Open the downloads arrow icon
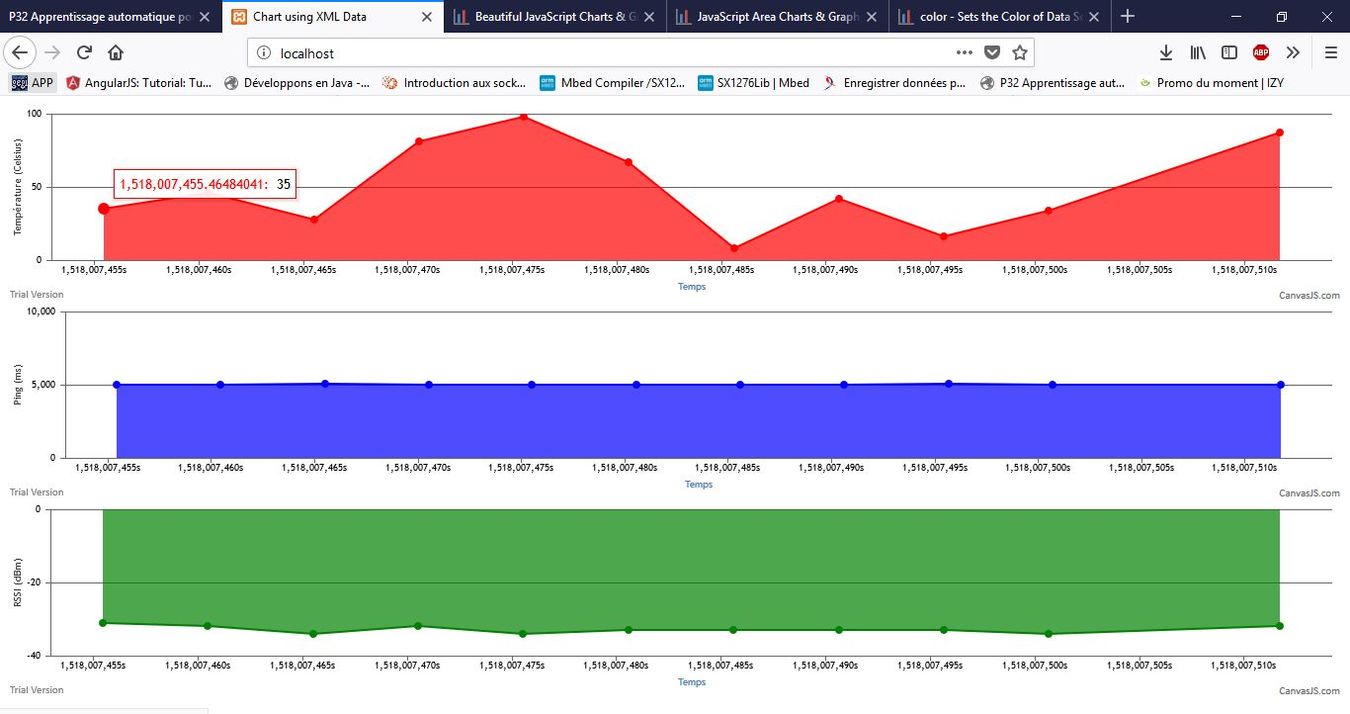1350x714 pixels. click(x=1166, y=53)
